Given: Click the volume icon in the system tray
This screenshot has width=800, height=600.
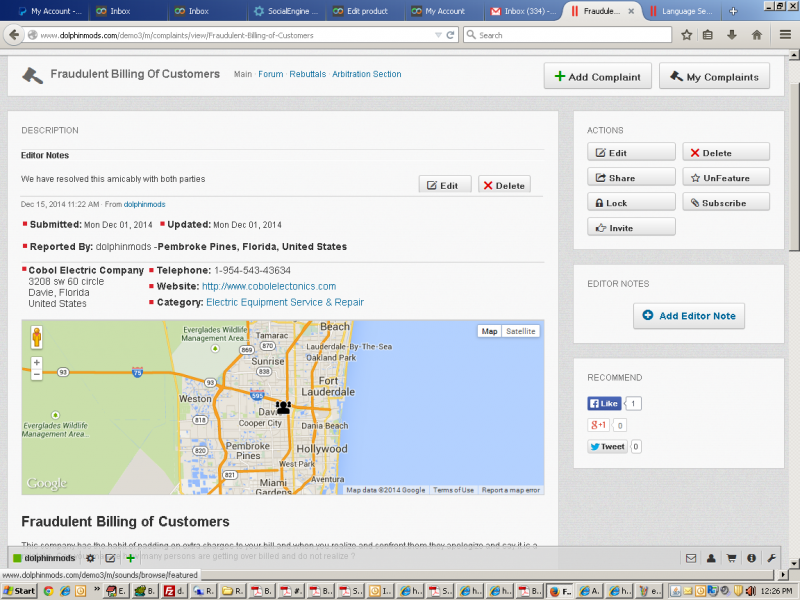Looking at the screenshot, I should [x=751, y=591].
